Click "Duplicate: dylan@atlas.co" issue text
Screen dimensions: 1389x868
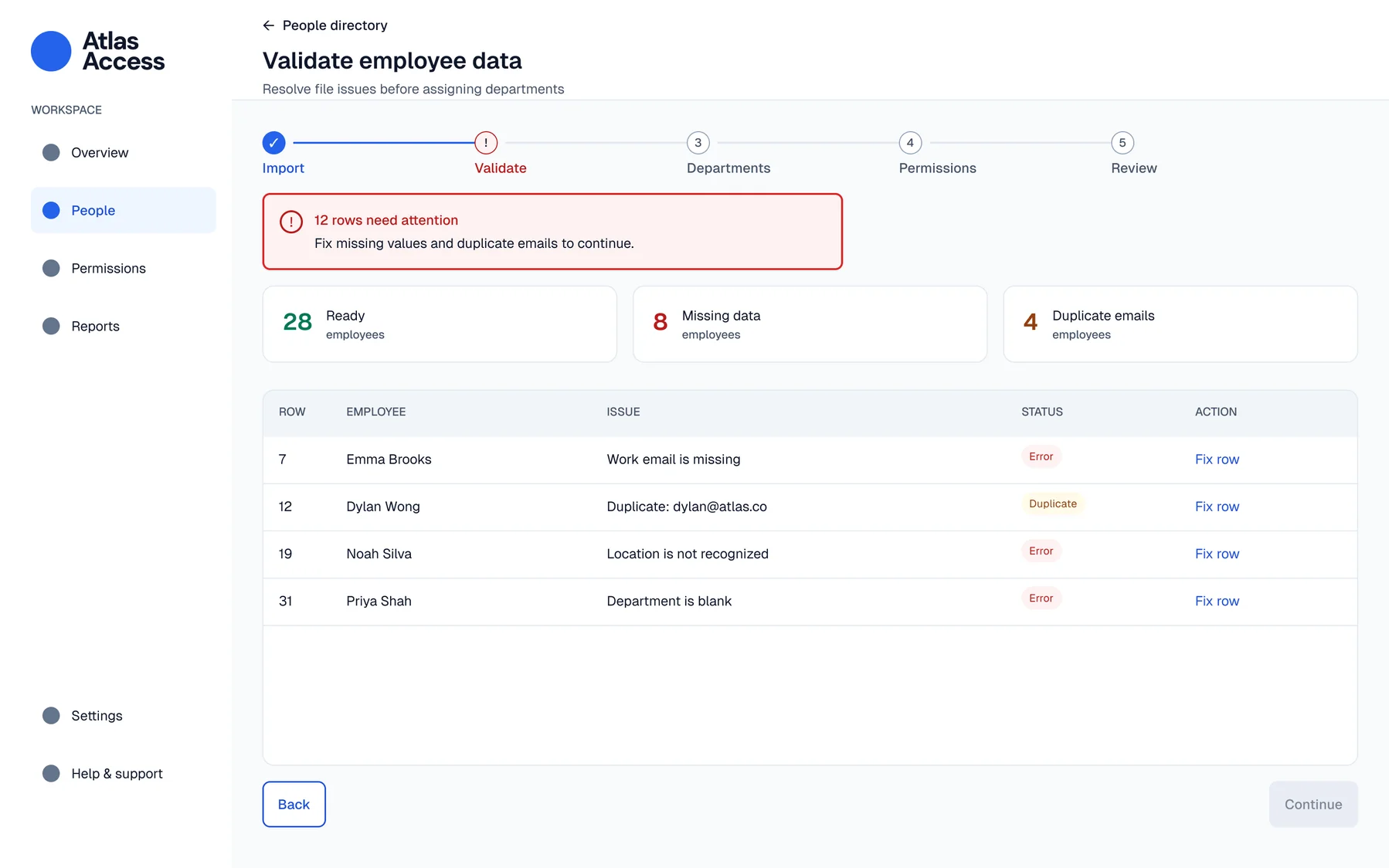tap(687, 507)
